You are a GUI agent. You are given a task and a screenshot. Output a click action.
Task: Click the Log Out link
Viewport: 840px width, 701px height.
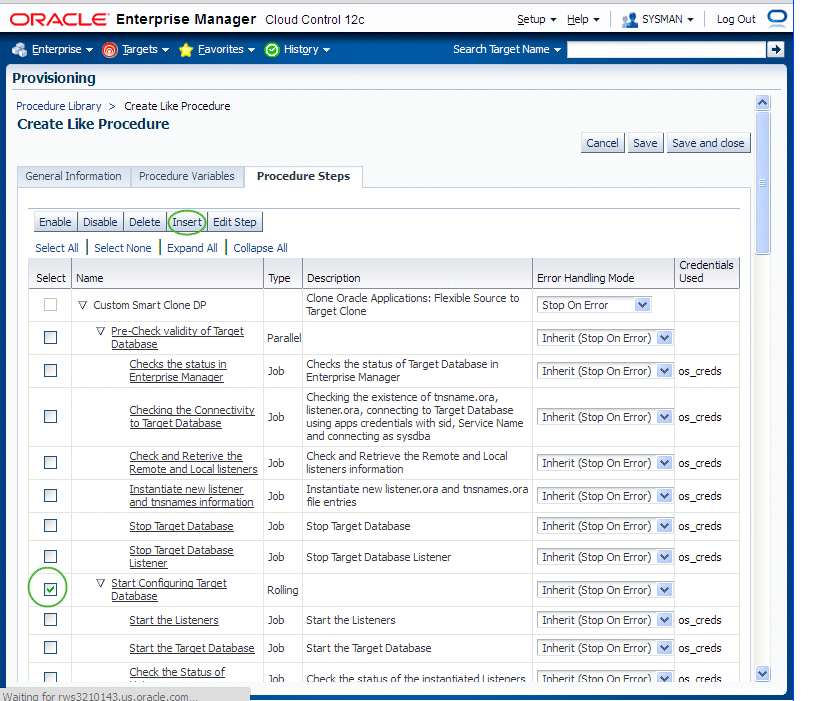[736, 19]
